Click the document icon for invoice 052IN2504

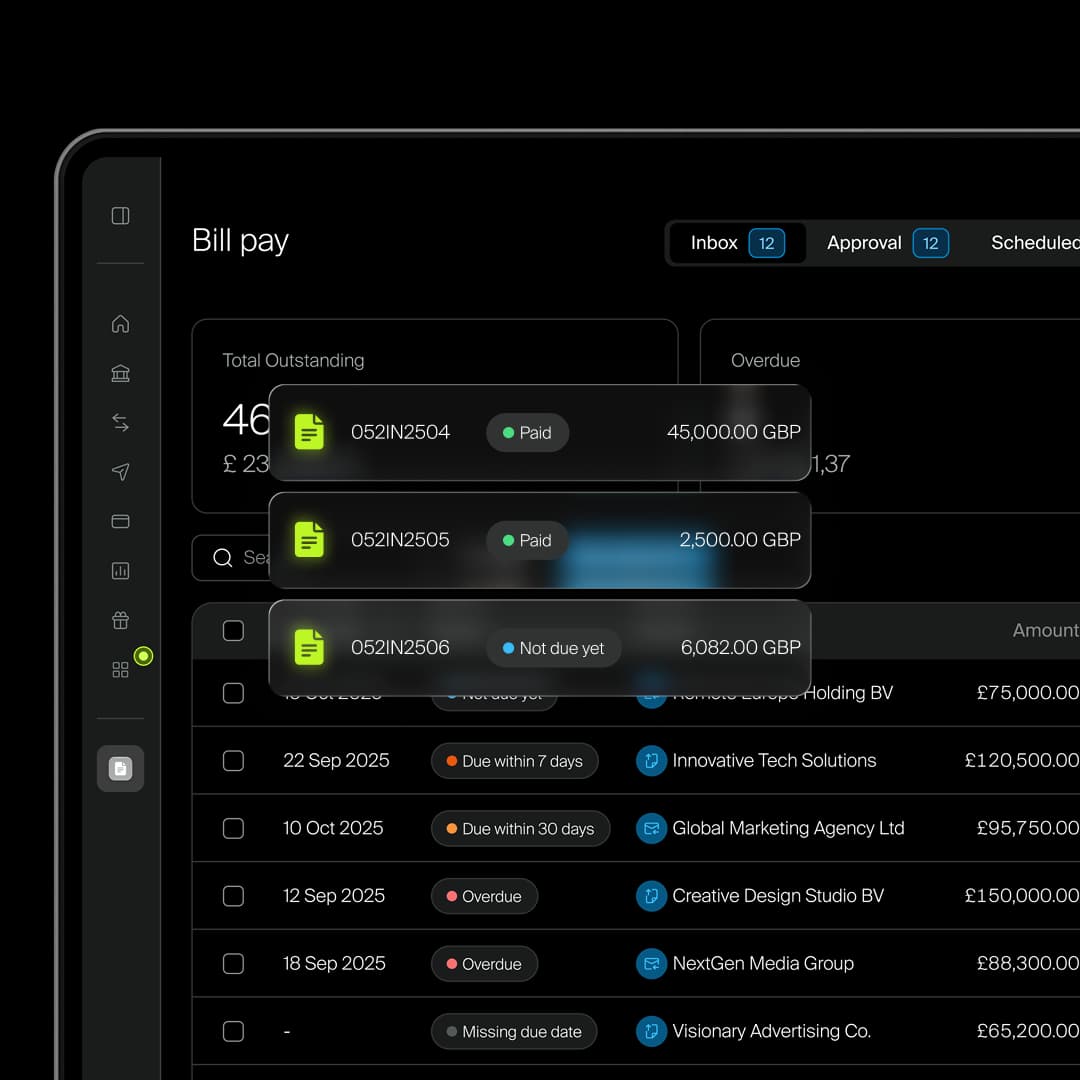(x=309, y=432)
